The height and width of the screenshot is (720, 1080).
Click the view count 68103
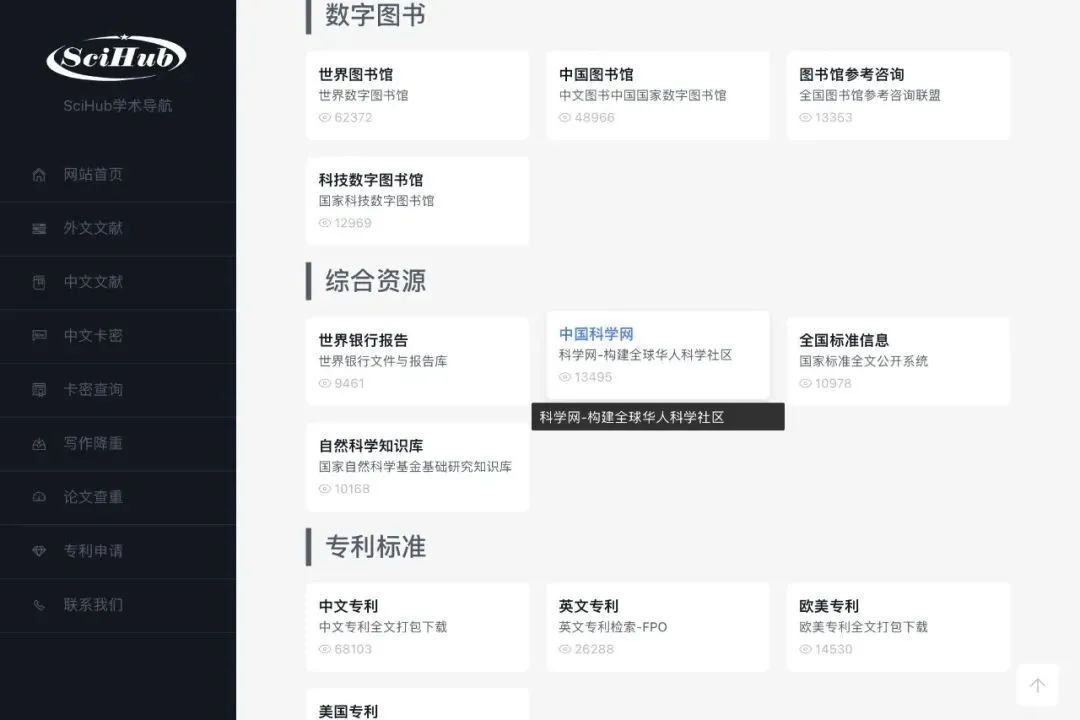(x=353, y=650)
